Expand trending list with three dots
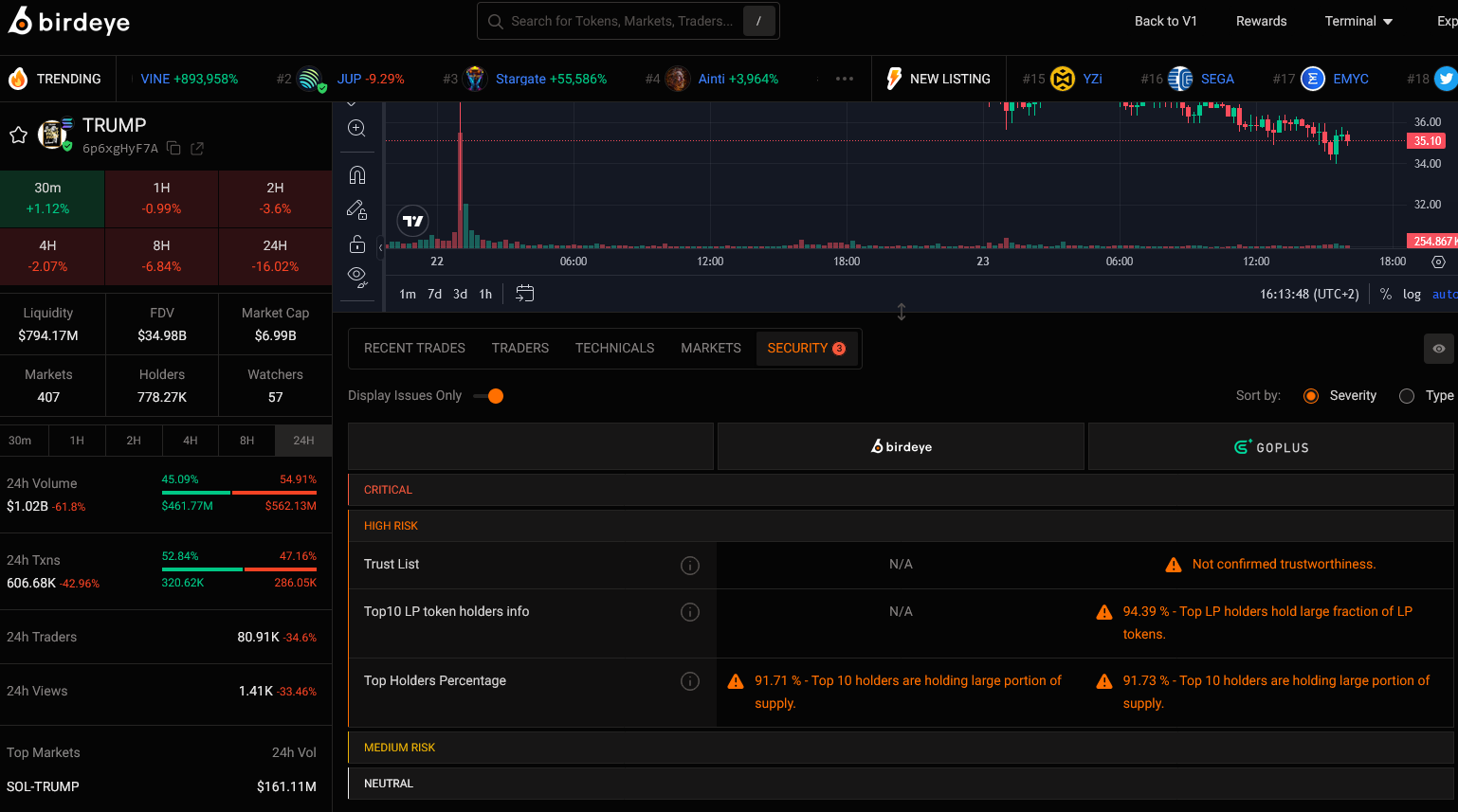Image resolution: width=1458 pixels, height=812 pixels. coord(845,79)
